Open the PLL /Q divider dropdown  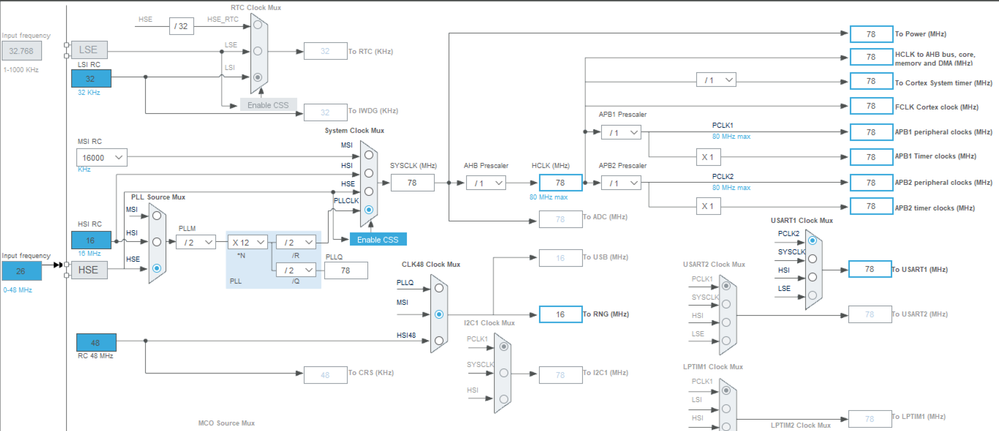pos(296,270)
